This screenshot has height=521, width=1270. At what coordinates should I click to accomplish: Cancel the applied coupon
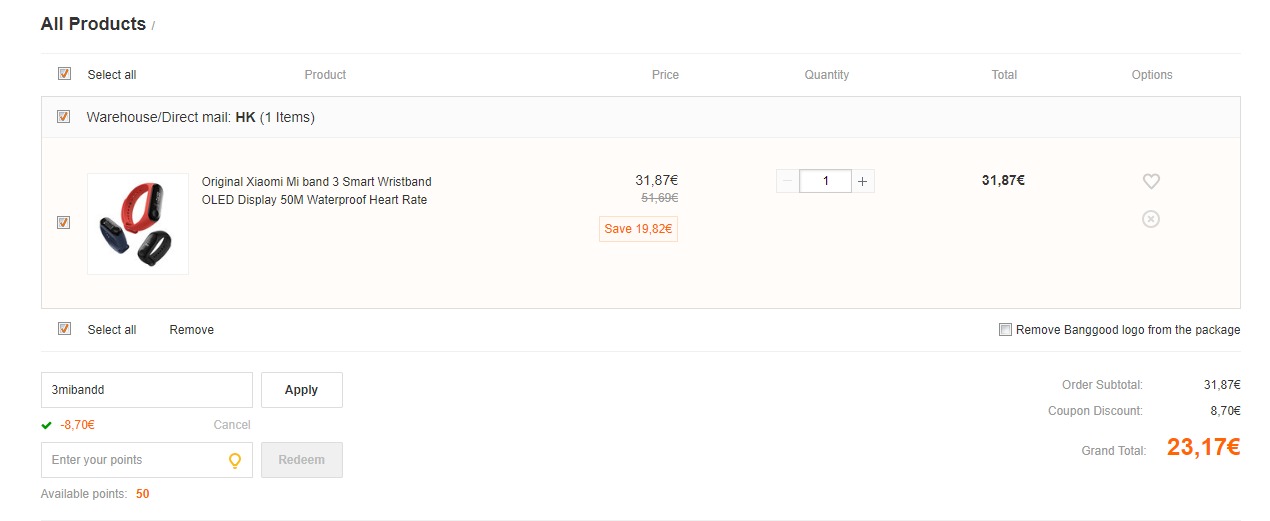[x=232, y=425]
